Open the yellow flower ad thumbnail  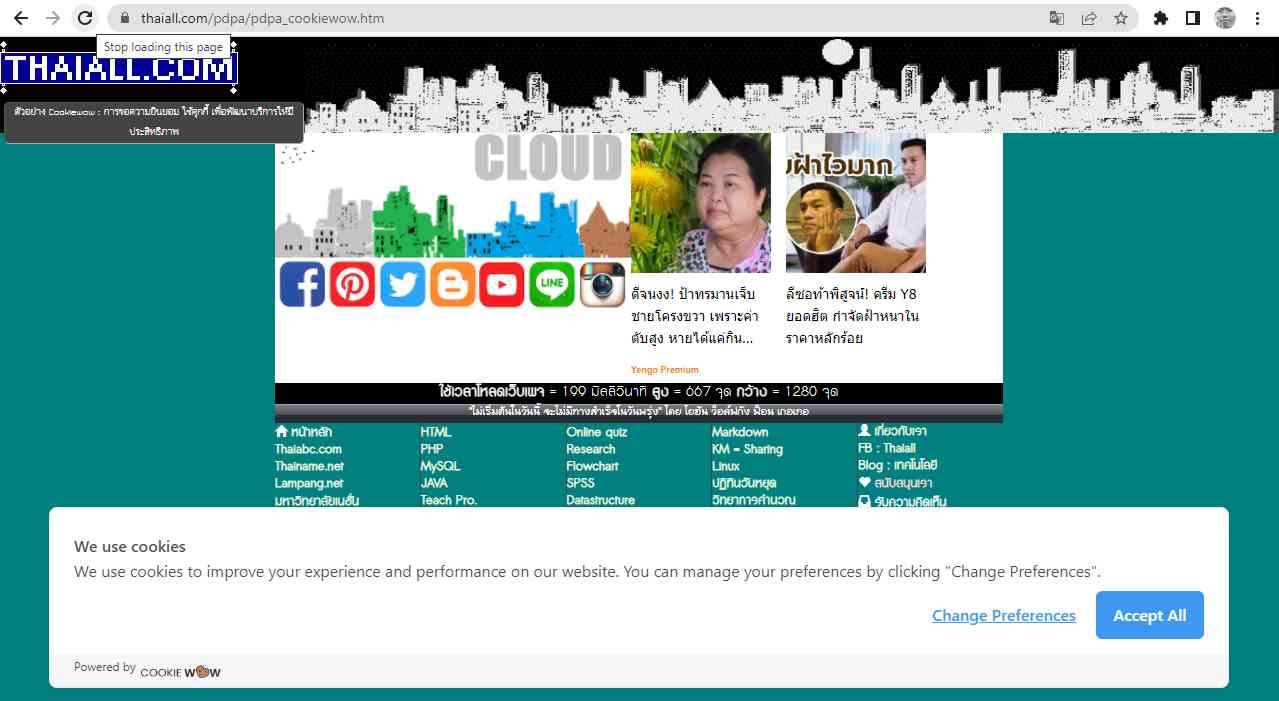pyautogui.click(x=700, y=203)
